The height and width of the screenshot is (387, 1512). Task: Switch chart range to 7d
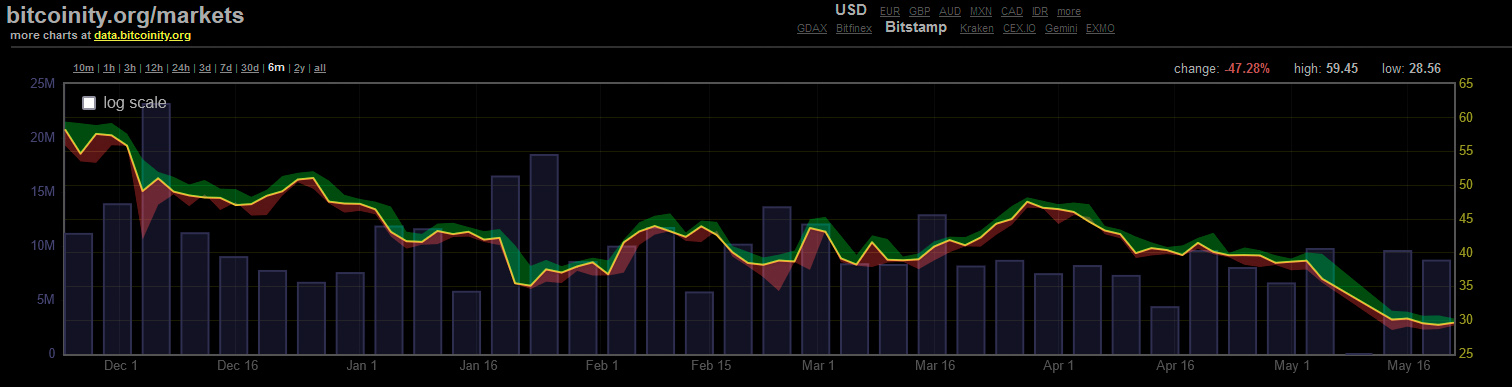tap(226, 68)
